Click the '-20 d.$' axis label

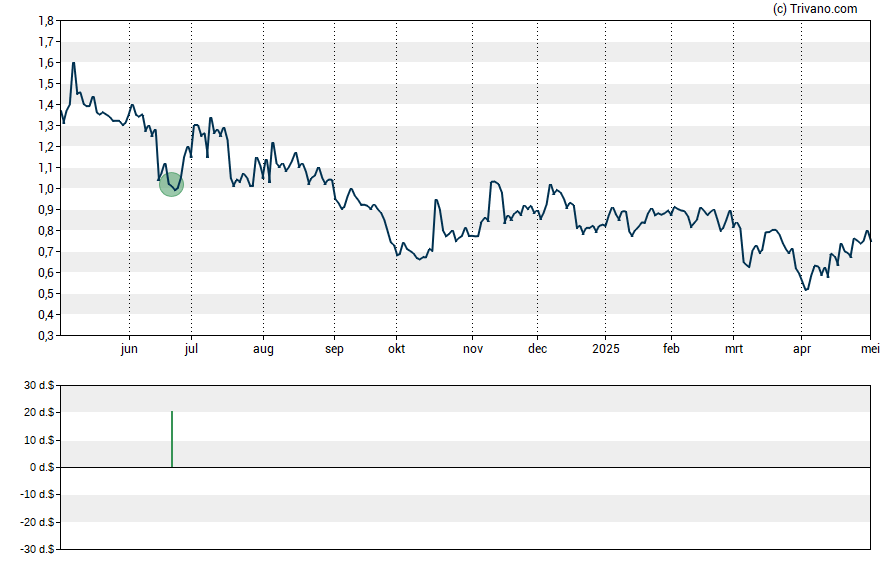[x=37, y=522]
